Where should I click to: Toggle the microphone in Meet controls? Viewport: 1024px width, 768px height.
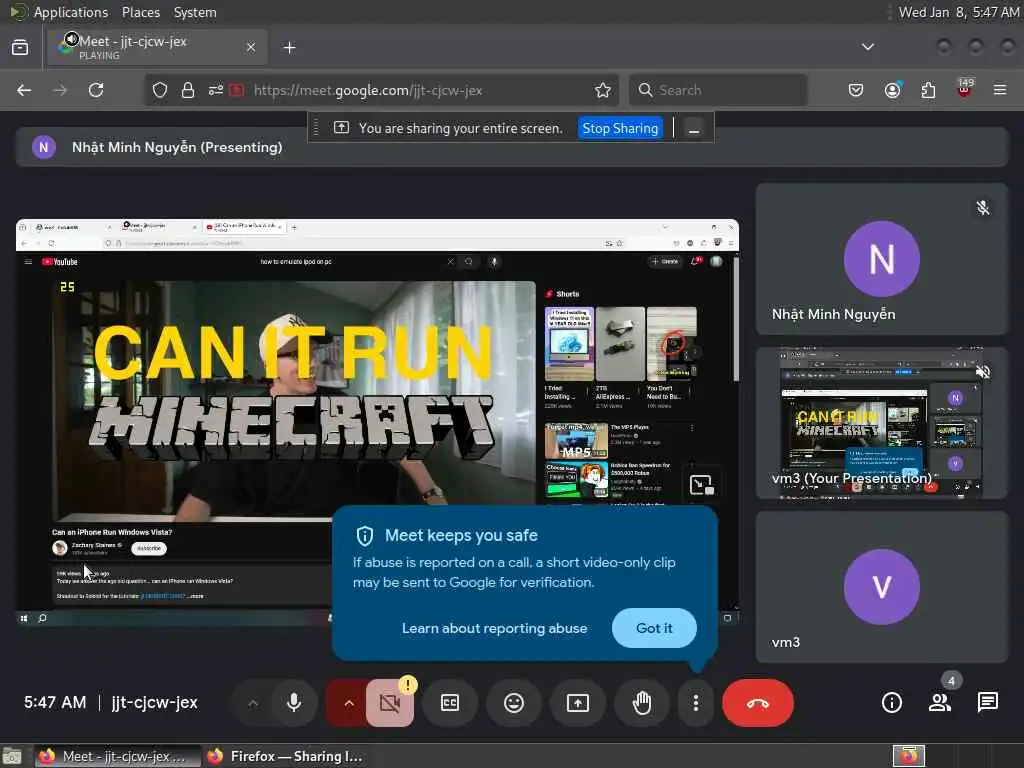tap(294, 703)
